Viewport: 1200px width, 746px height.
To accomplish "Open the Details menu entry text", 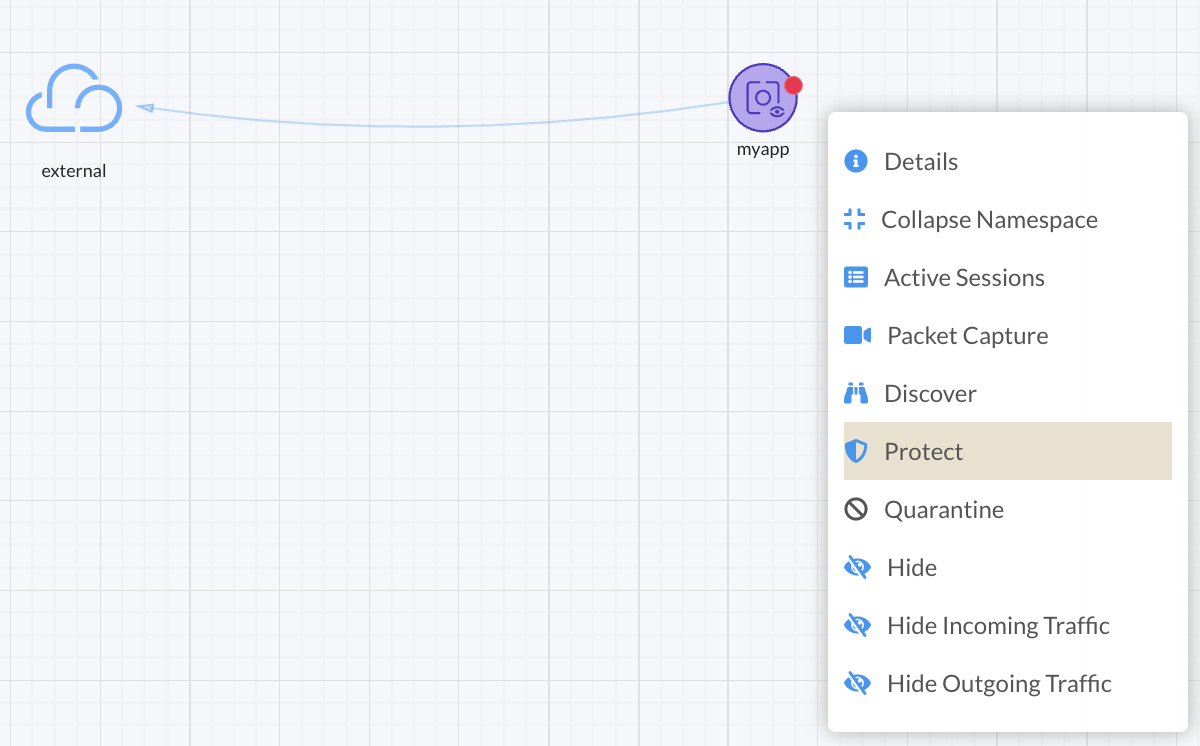I will pyautogui.click(x=921, y=162).
